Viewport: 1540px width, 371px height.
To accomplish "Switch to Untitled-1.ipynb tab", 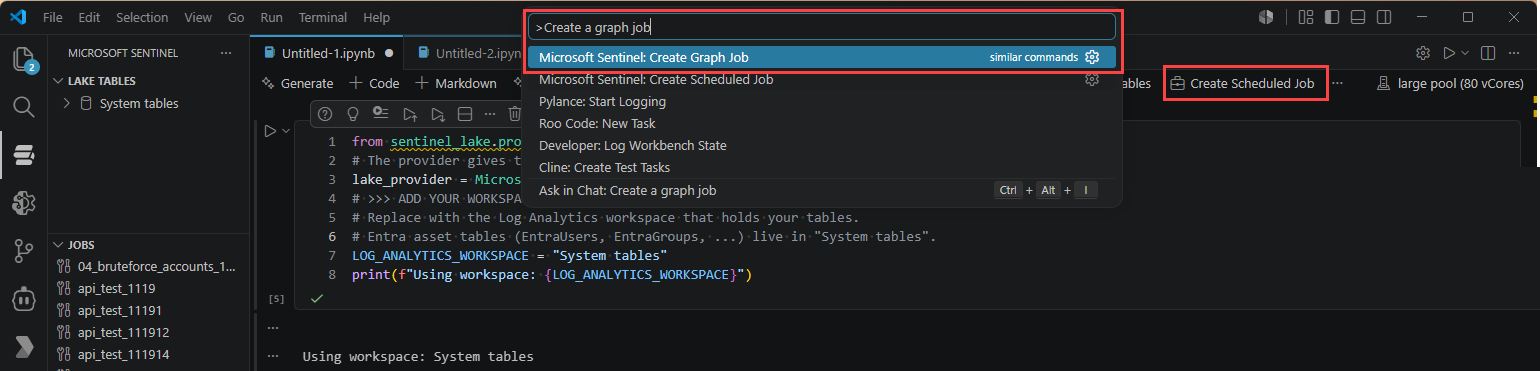I will pos(329,53).
